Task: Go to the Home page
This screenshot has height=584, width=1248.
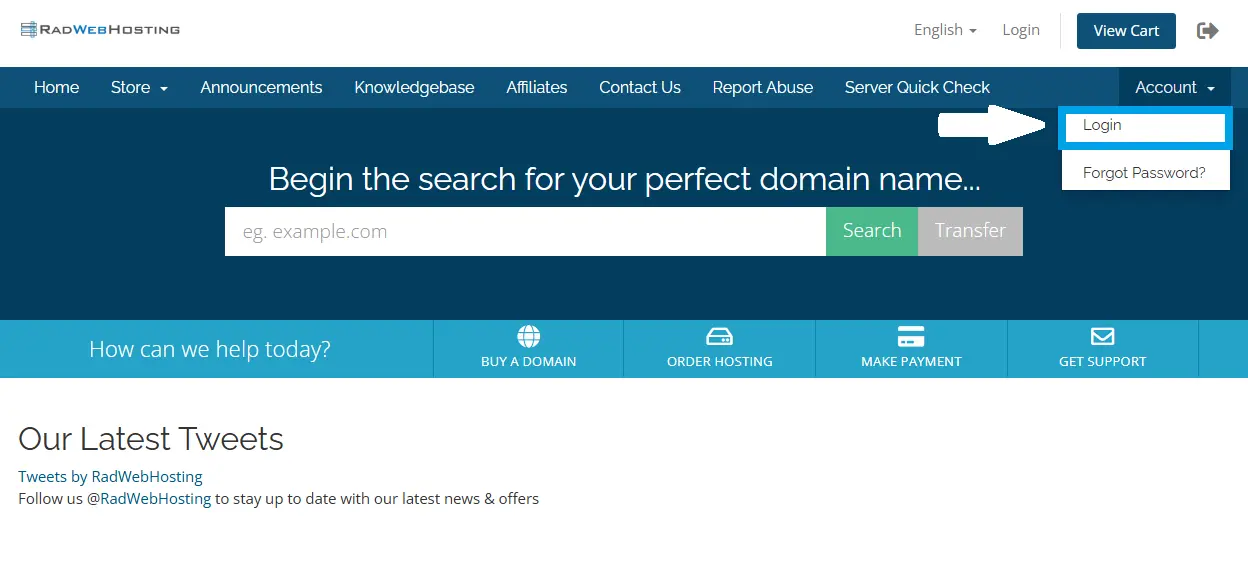Action: click(x=56, y=88)
